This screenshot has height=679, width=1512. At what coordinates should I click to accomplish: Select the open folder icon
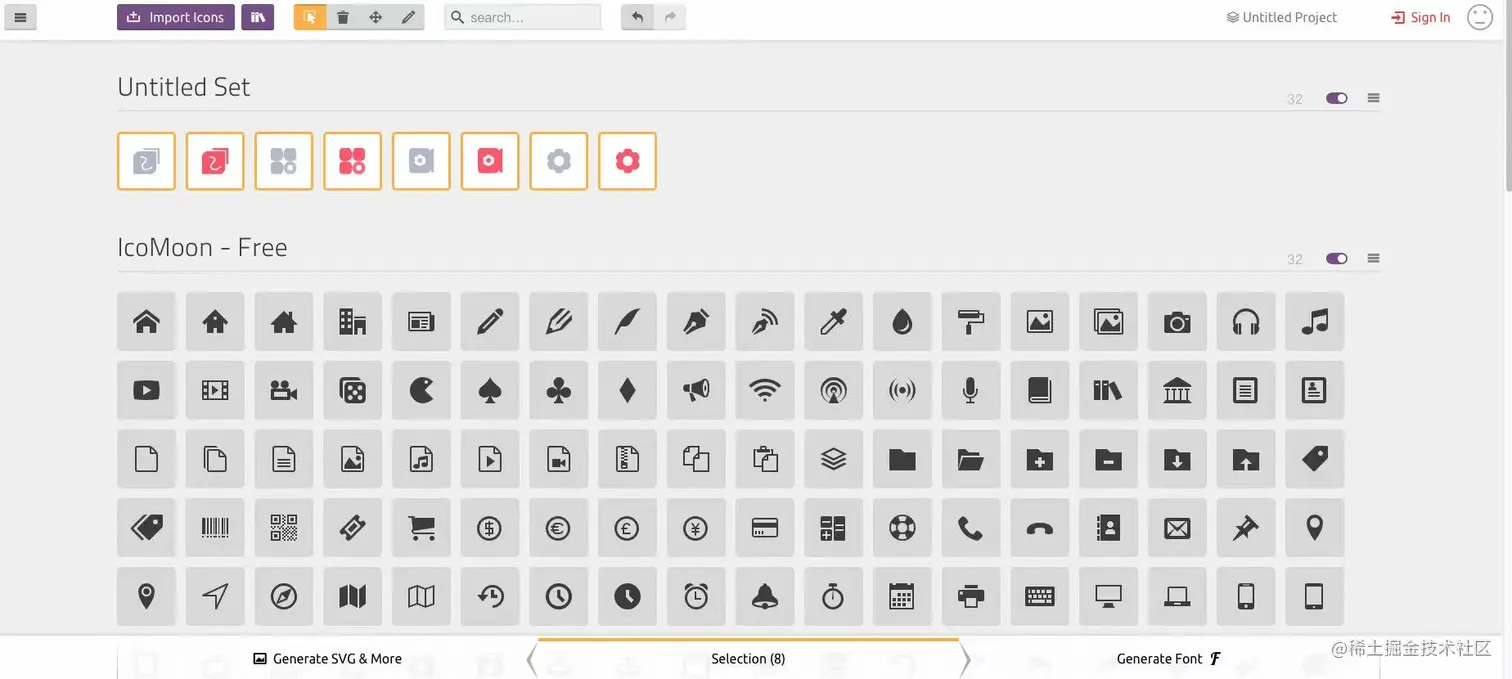point(971,459)
